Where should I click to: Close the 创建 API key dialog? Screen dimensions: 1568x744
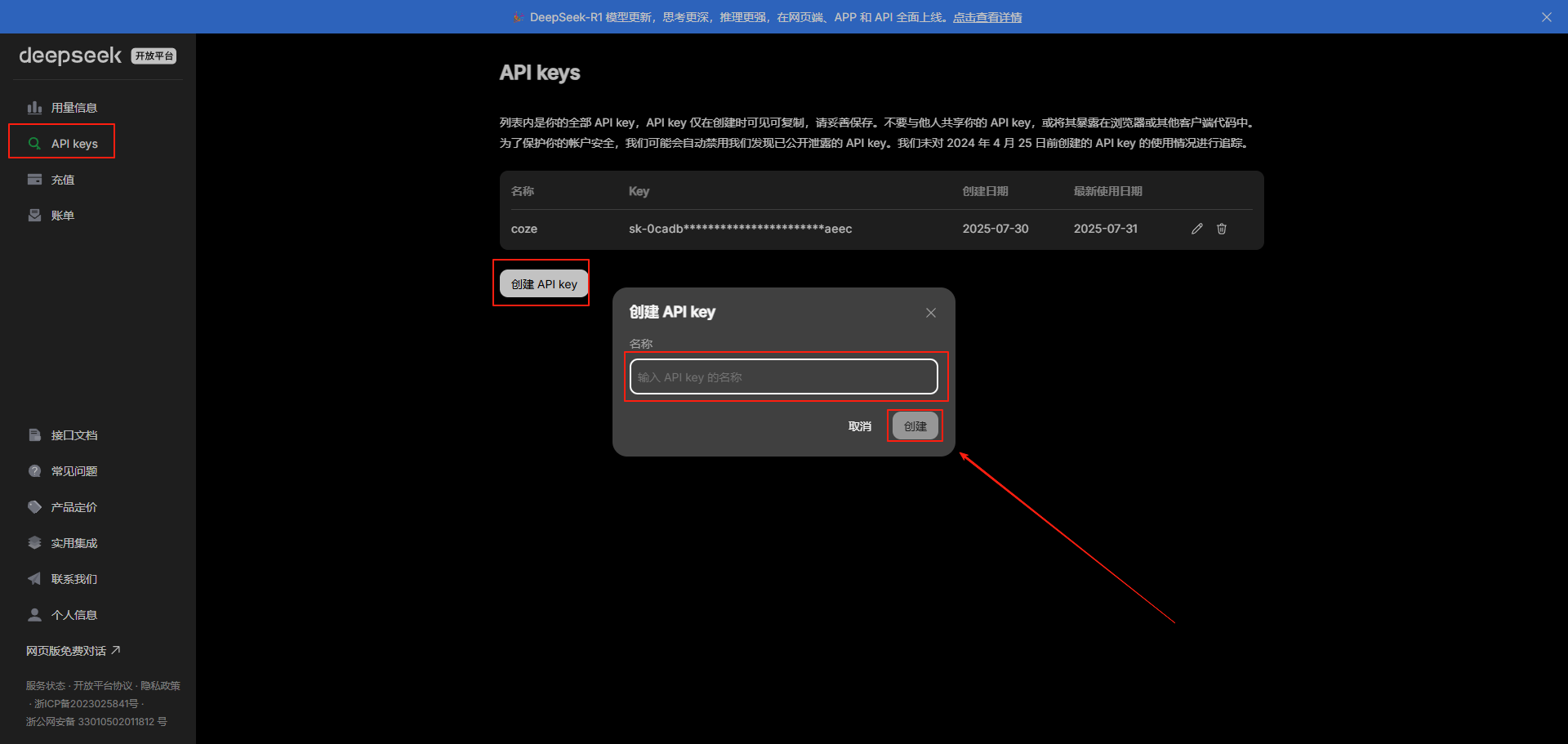(x=931, y=313)
